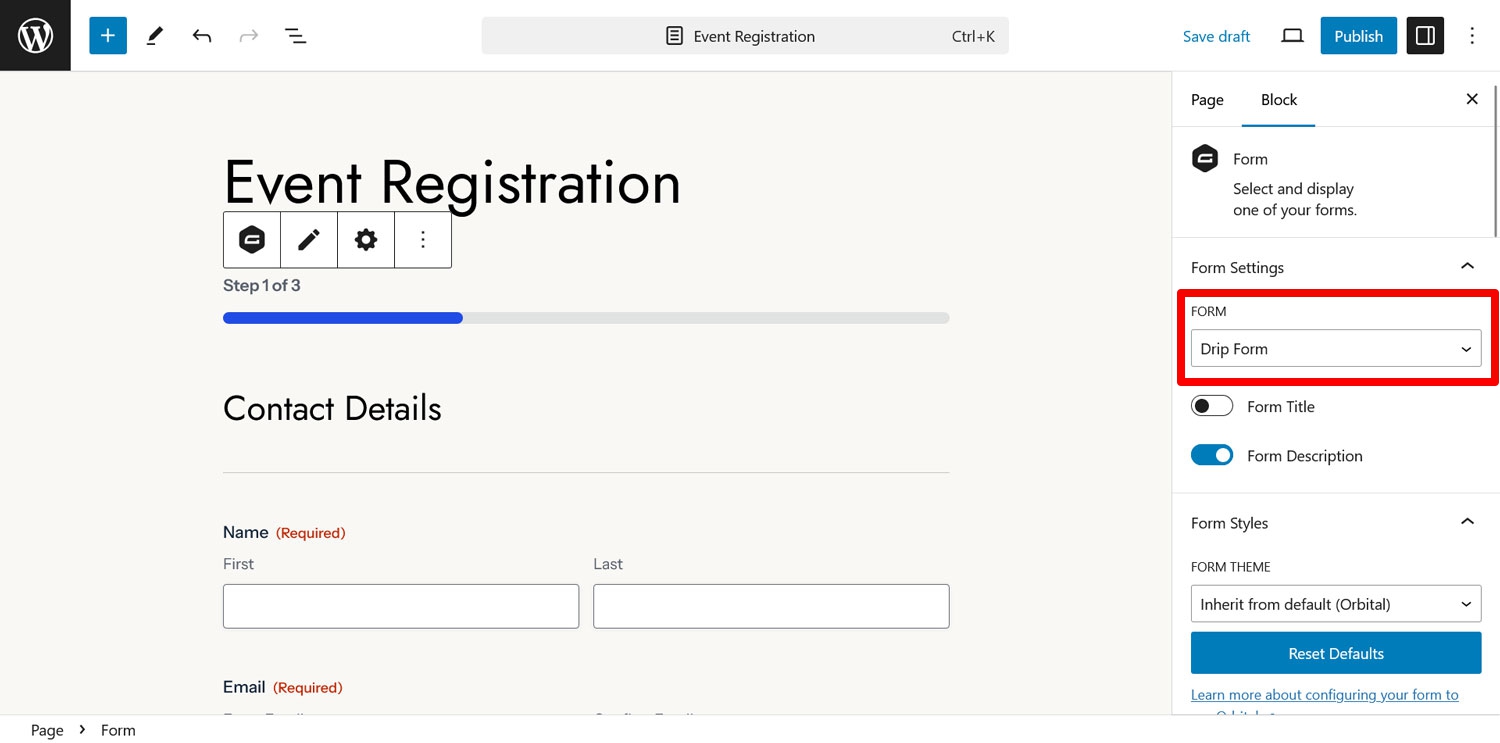Image resolution: width=1500 pixels, height=743 pixels.
Task: Open the Form dropdown showing Drip Form
Action: 1336,349
